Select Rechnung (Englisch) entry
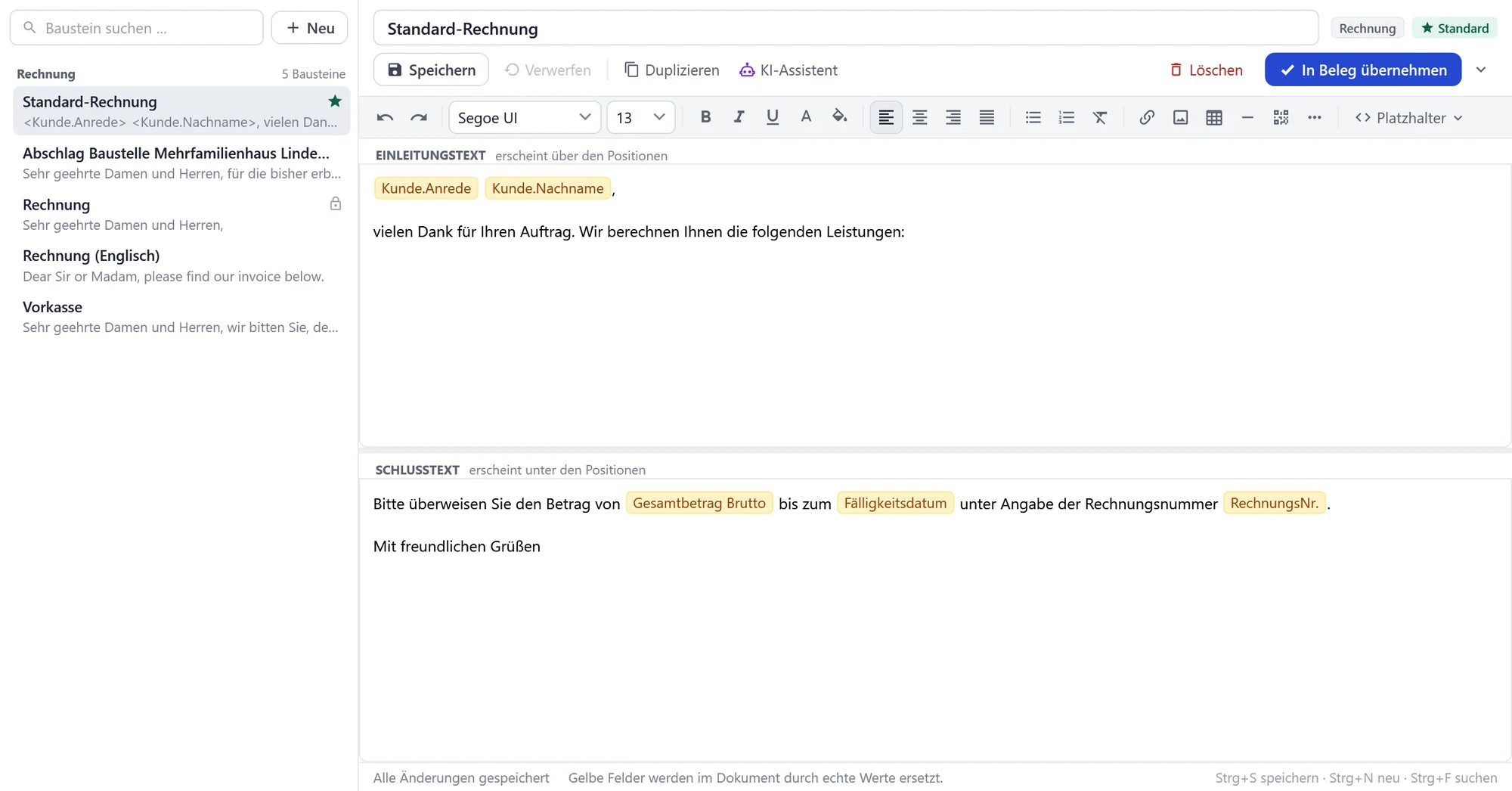The image size is (1512, 791). pyautogui.click(x=181, y=265)
